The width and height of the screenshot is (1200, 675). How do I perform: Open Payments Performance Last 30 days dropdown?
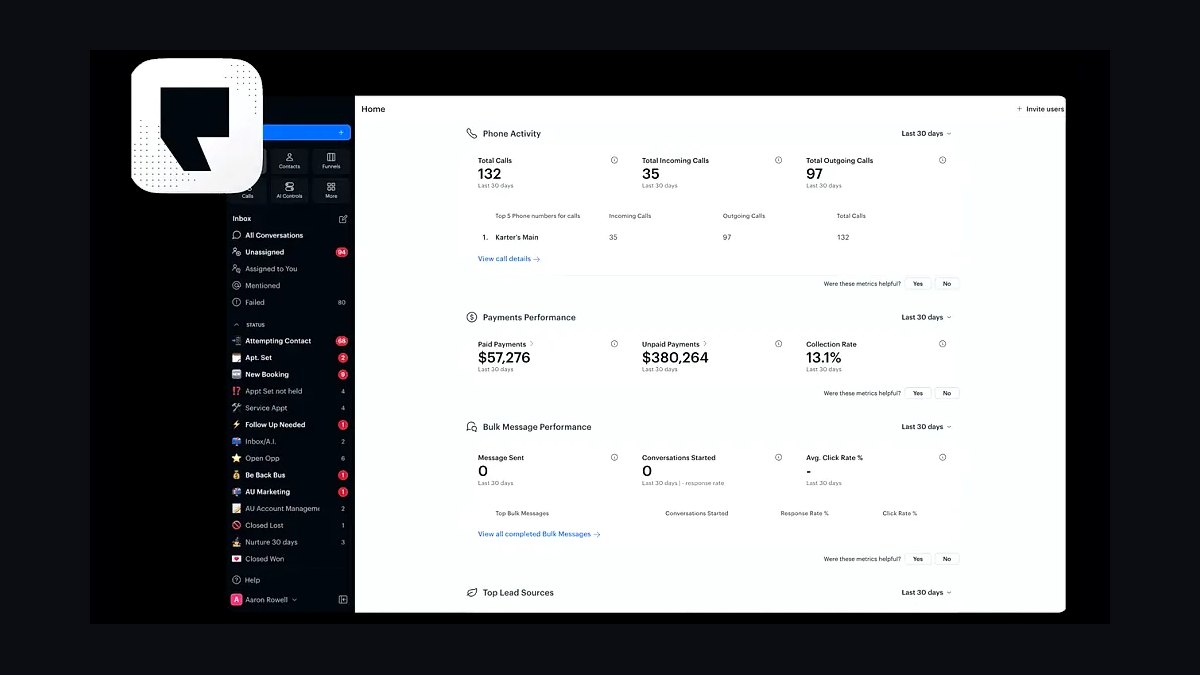(926, 317)
